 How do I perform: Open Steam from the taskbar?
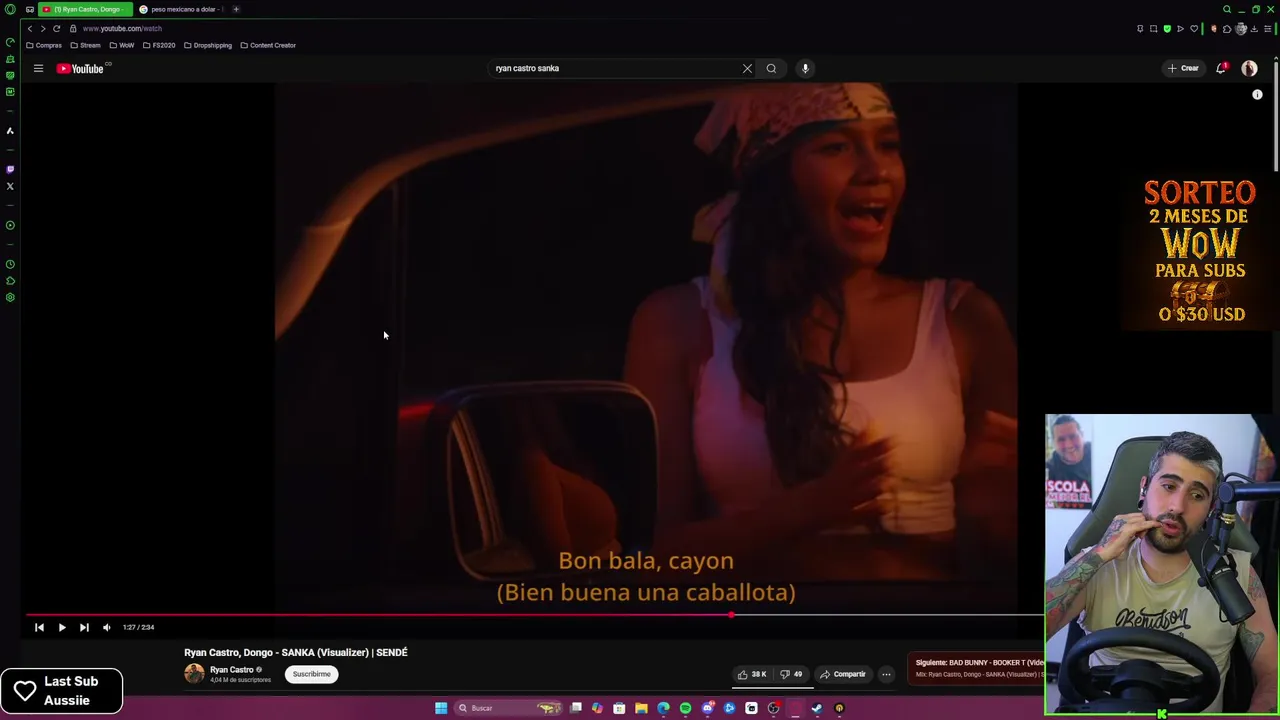coord(817,708)
